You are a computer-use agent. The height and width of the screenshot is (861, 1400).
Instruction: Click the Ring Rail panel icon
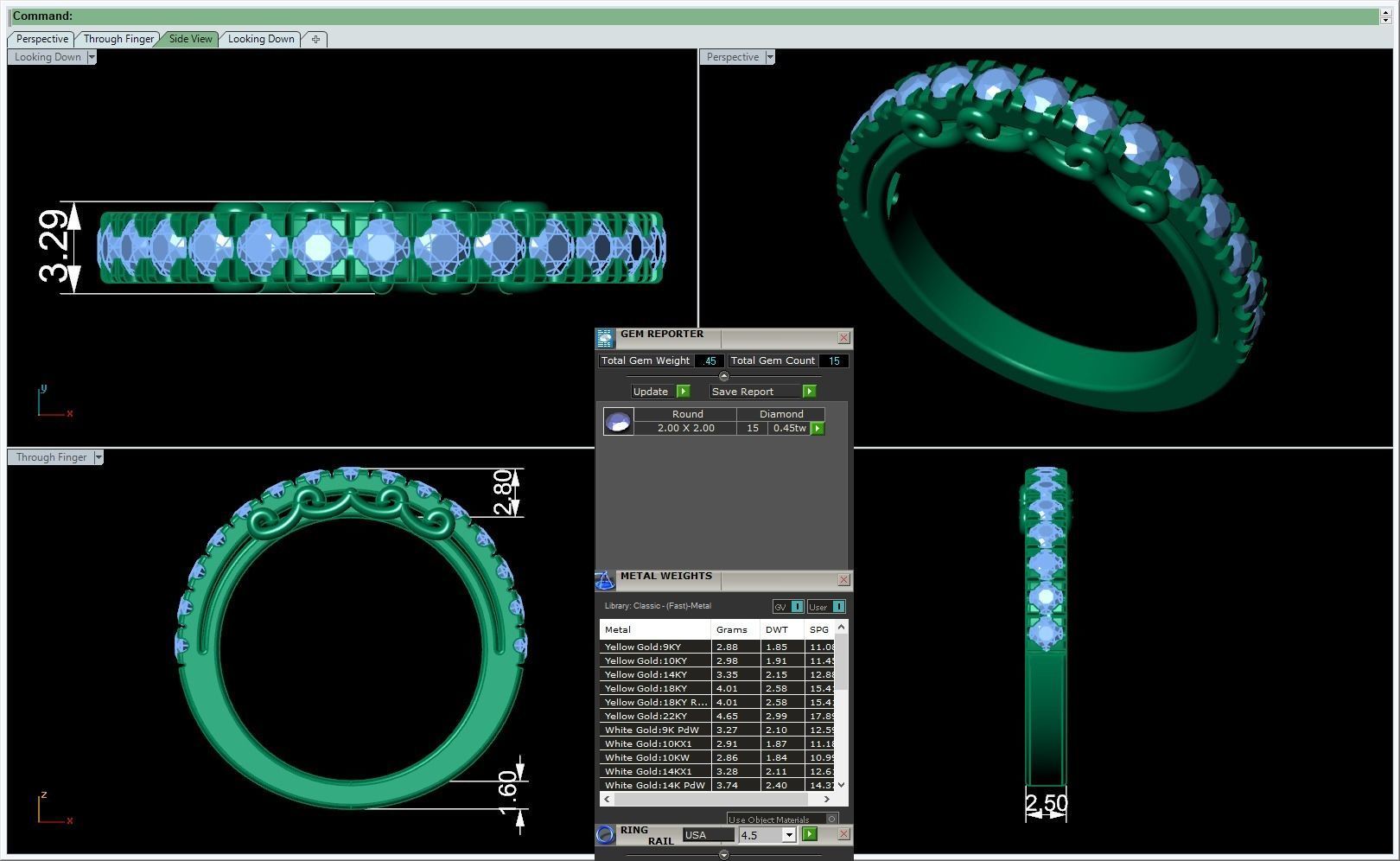click(605, 834)
